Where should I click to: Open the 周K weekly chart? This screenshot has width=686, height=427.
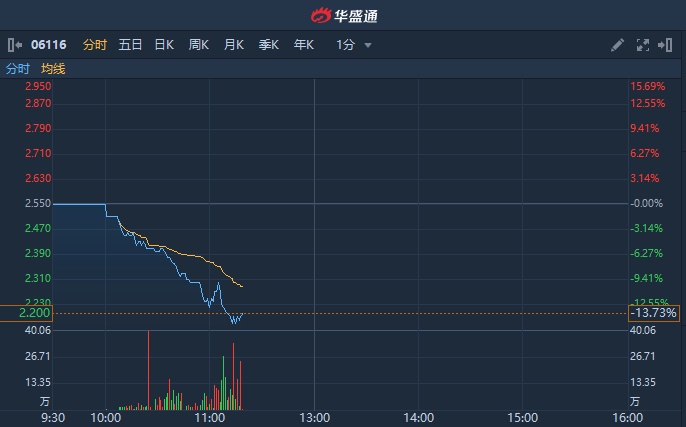tap(199, 45)
